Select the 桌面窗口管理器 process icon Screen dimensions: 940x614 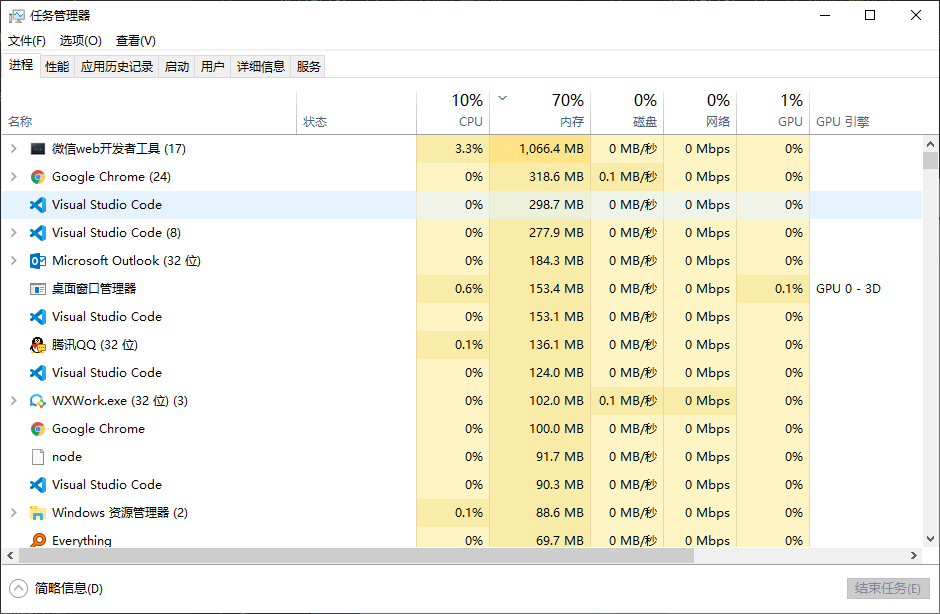[38, 289]
